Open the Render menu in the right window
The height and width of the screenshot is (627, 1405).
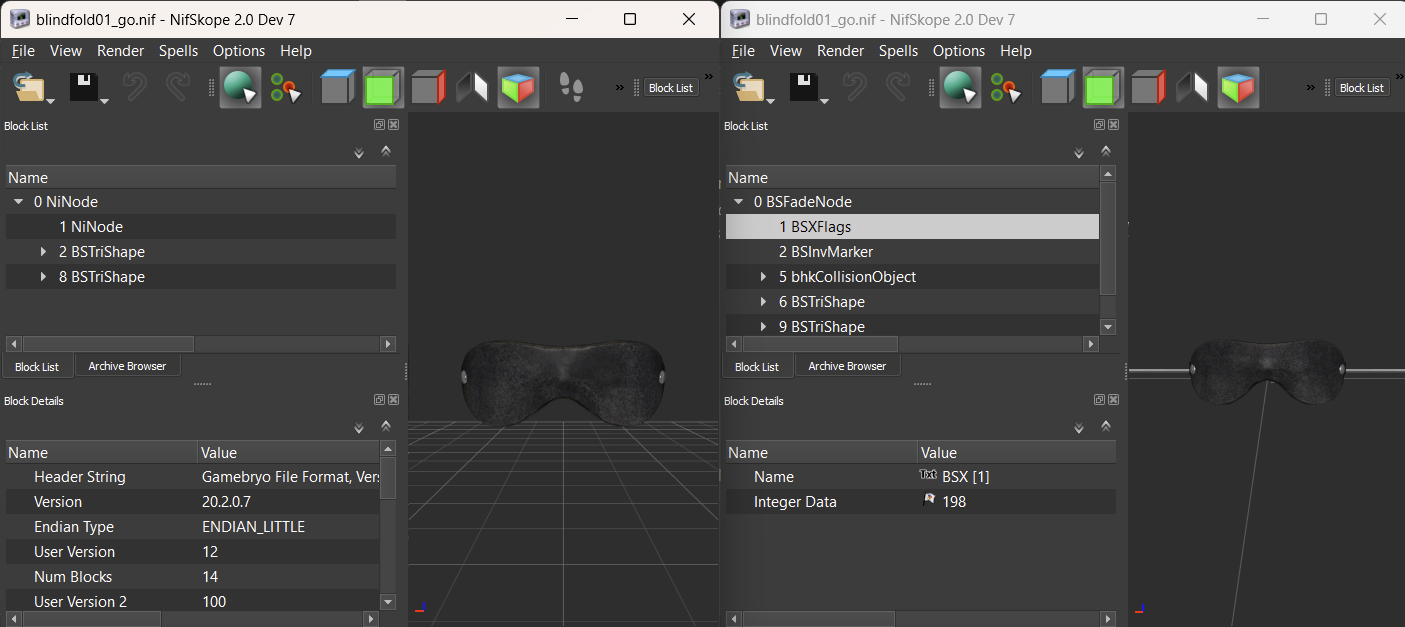(x=841, y=51)
